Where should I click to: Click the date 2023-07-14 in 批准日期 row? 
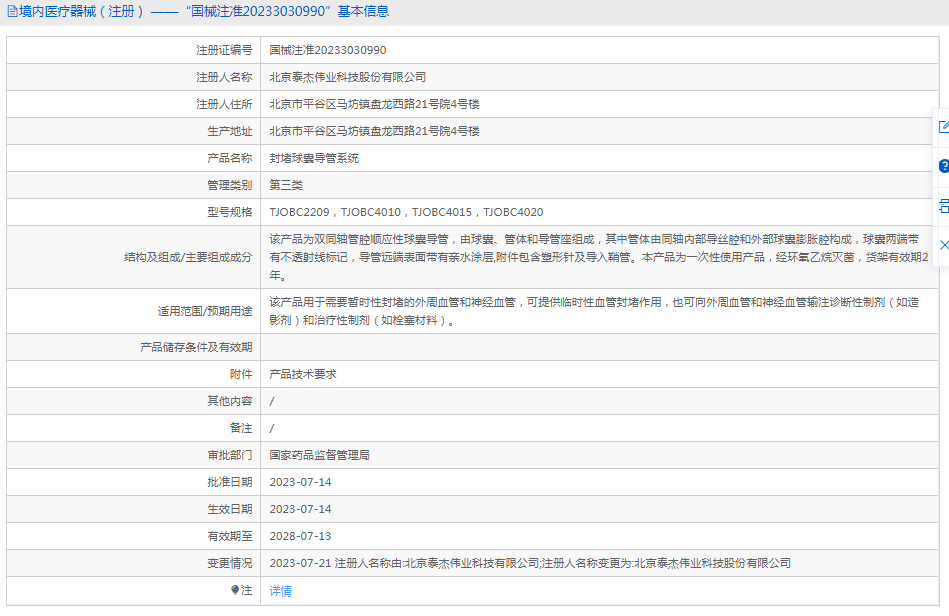300,482
